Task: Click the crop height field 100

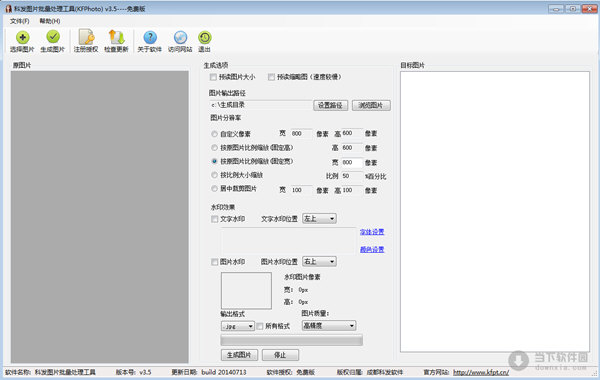Action: point(352,190)
